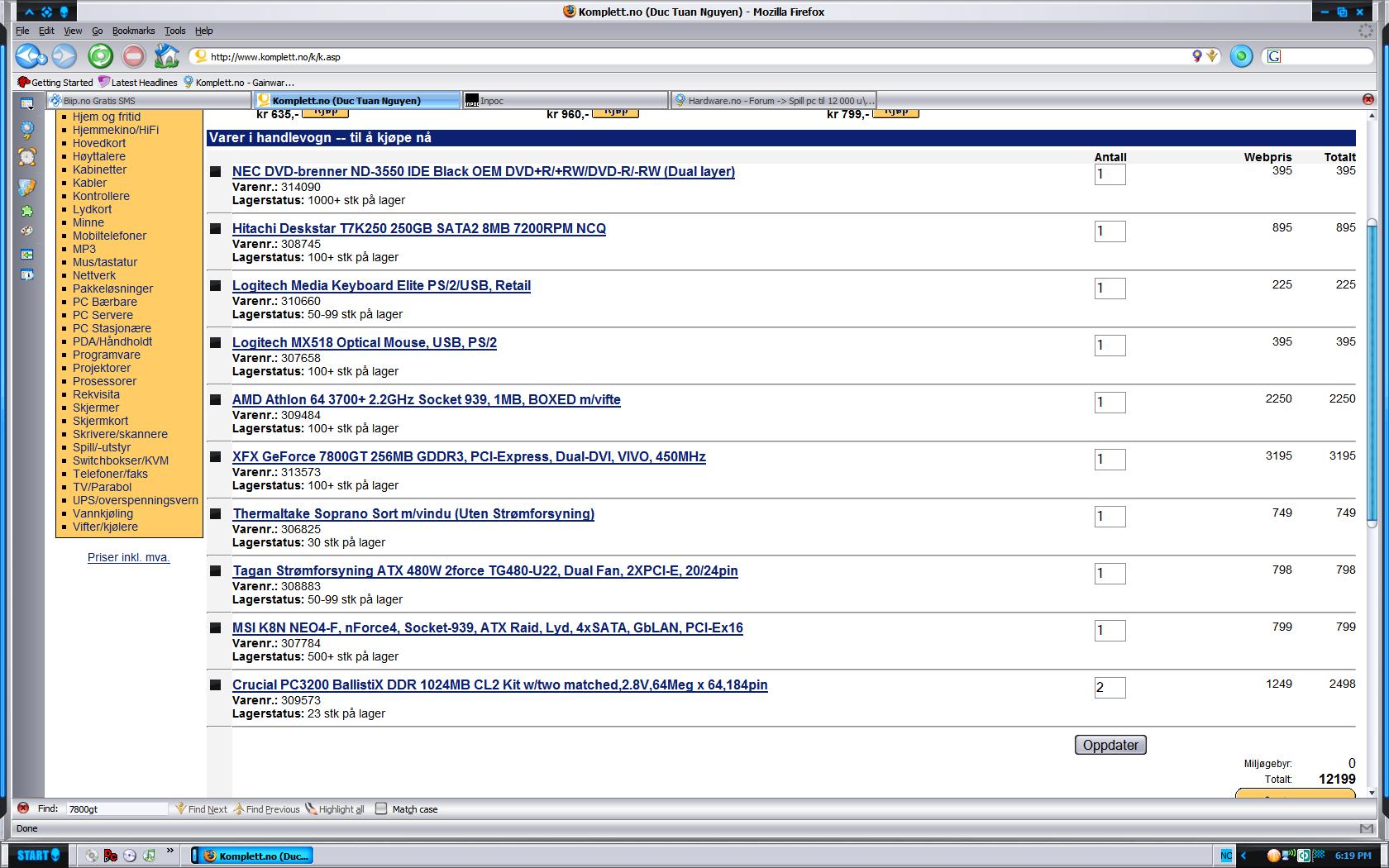The image size is (1389, 868).
Task: Click the alarm clock icon in left sidebar
Action: point(27,156)
